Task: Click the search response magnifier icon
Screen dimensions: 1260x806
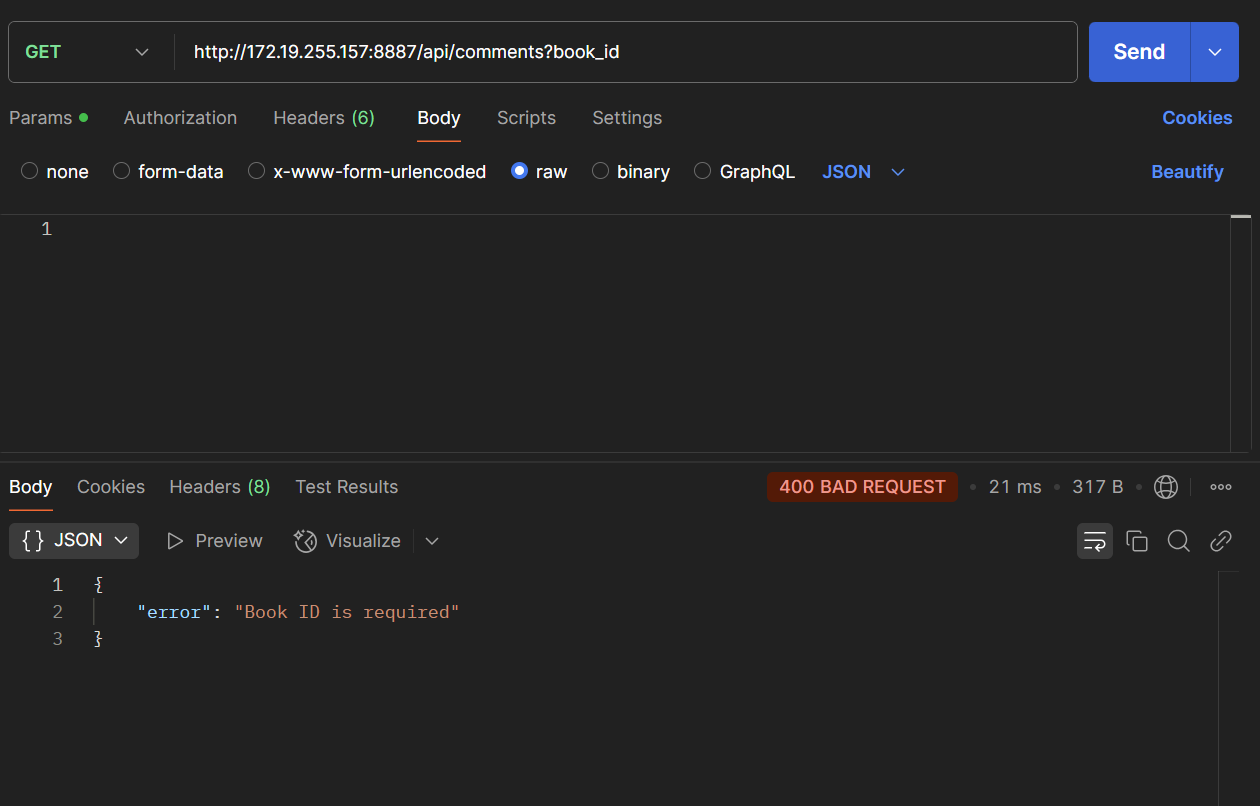Action: 1179,541
